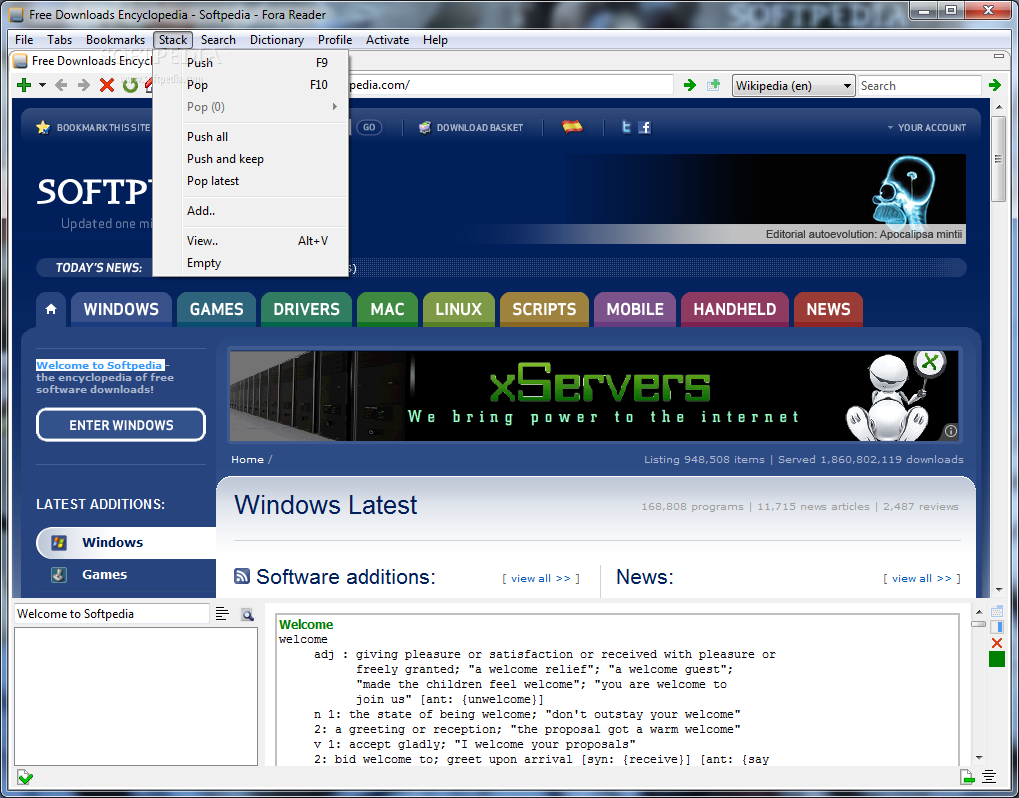Viewport: 1019px width, 798px height.
Task: Click the Home breadcrumb link
Action: point(247,459)
